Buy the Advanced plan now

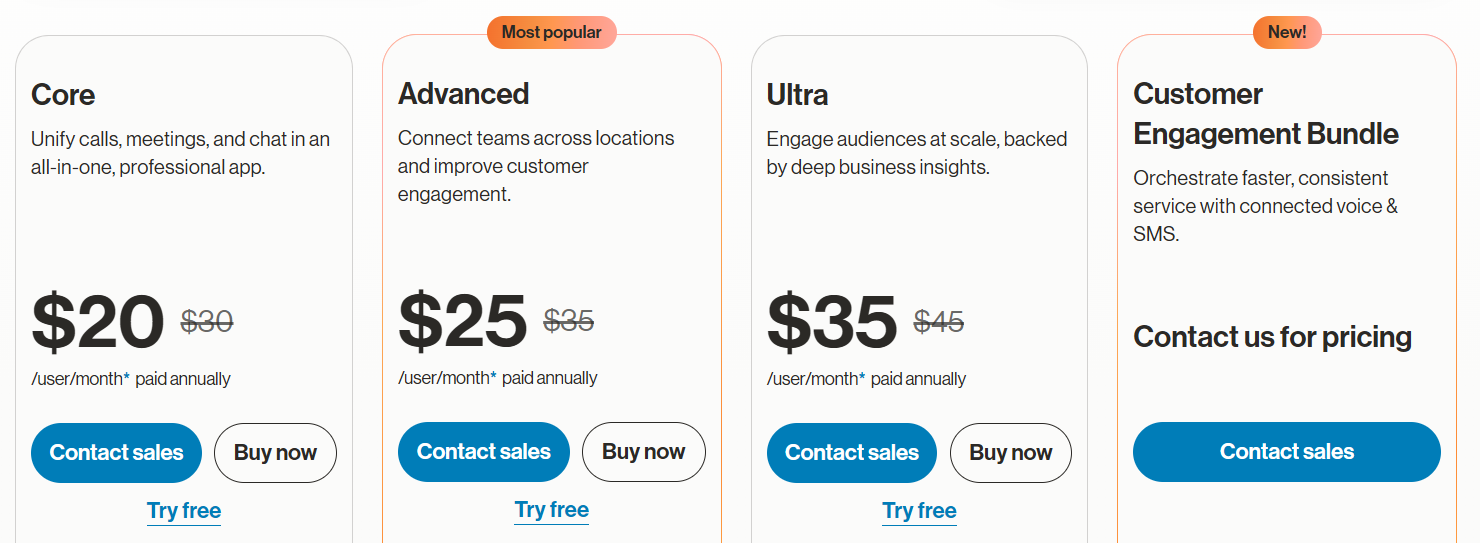tap(644, 452)
